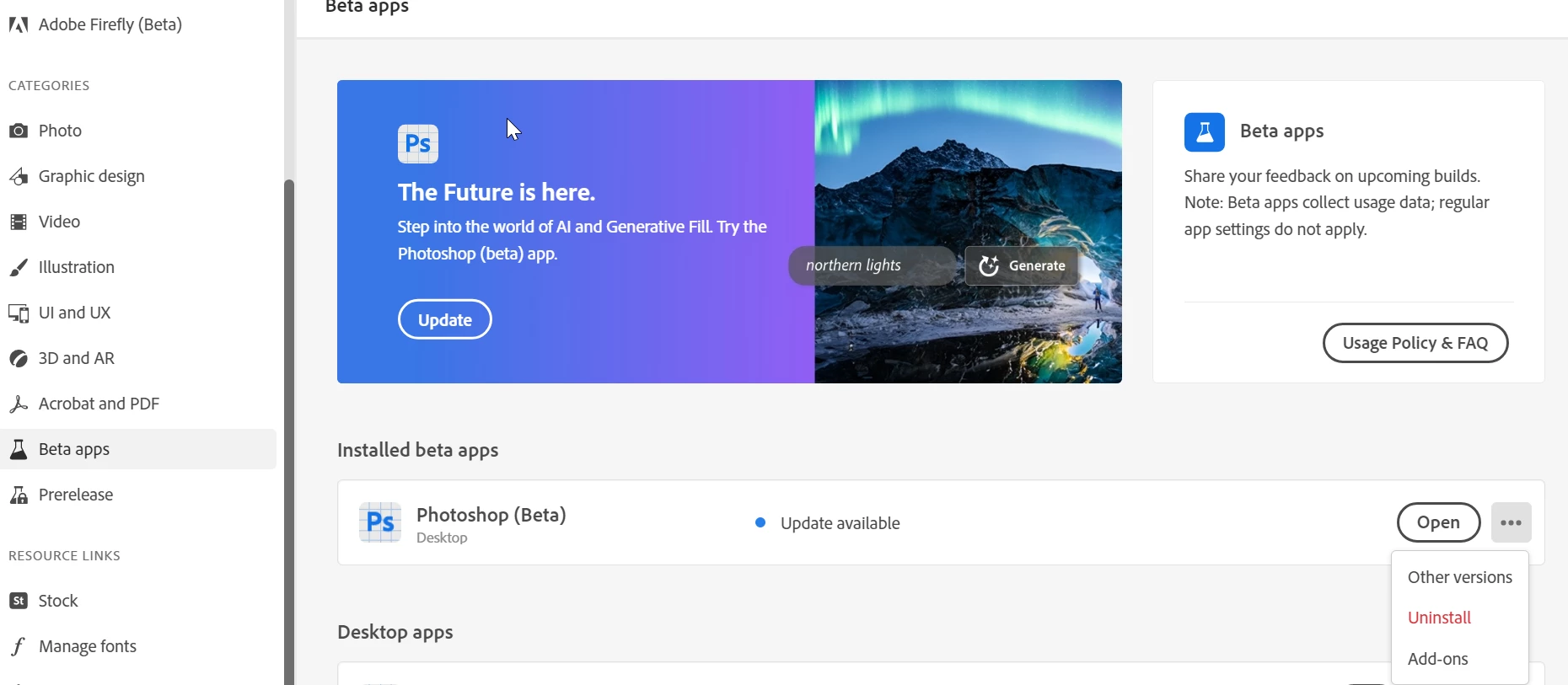1568x685 pixels.
Task: Open Photoshop (Beta) with the Open button
Action: point(1438,522)
